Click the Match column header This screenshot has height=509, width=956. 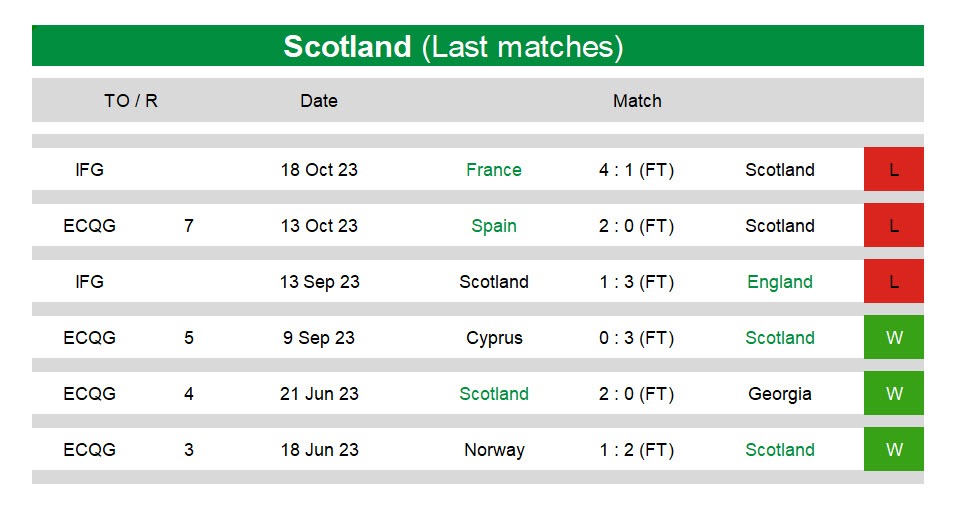pos(637,101)
